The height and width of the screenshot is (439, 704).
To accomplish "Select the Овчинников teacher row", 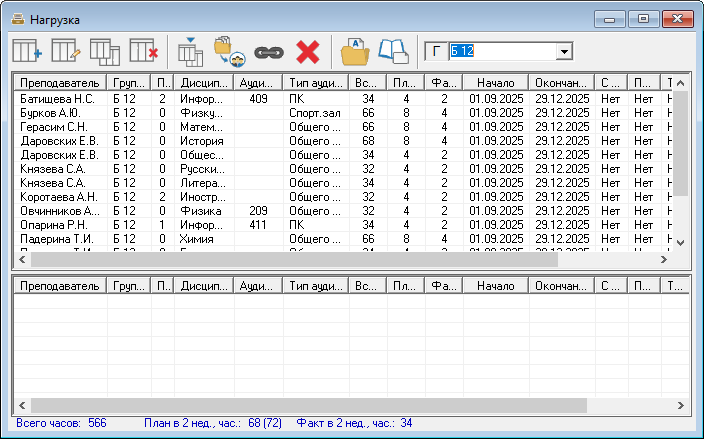I will pos(59,211).
